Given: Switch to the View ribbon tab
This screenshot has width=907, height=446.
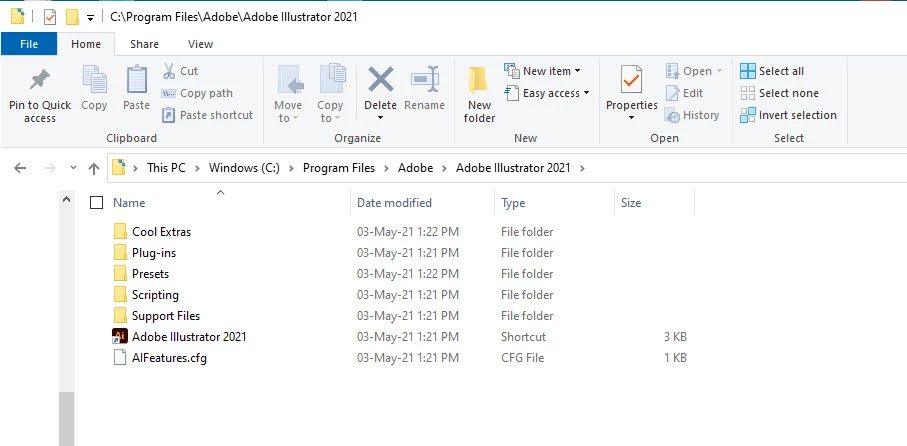Looking at the screenshot, I should point(200,44).
